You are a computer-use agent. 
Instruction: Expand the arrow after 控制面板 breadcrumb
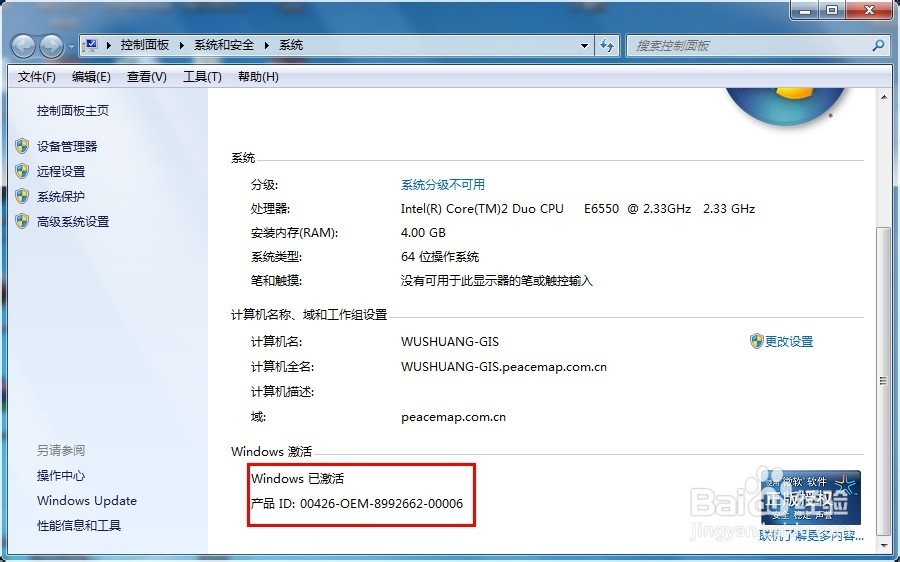[181, 45]
